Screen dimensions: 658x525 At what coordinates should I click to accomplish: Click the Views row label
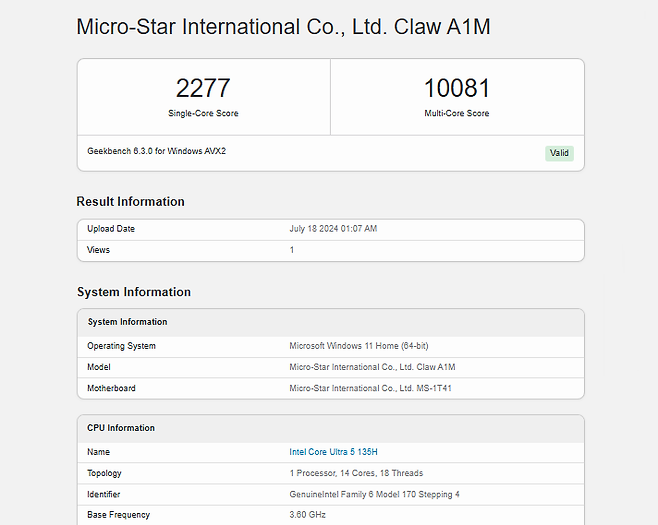click(x=98, y=250)
